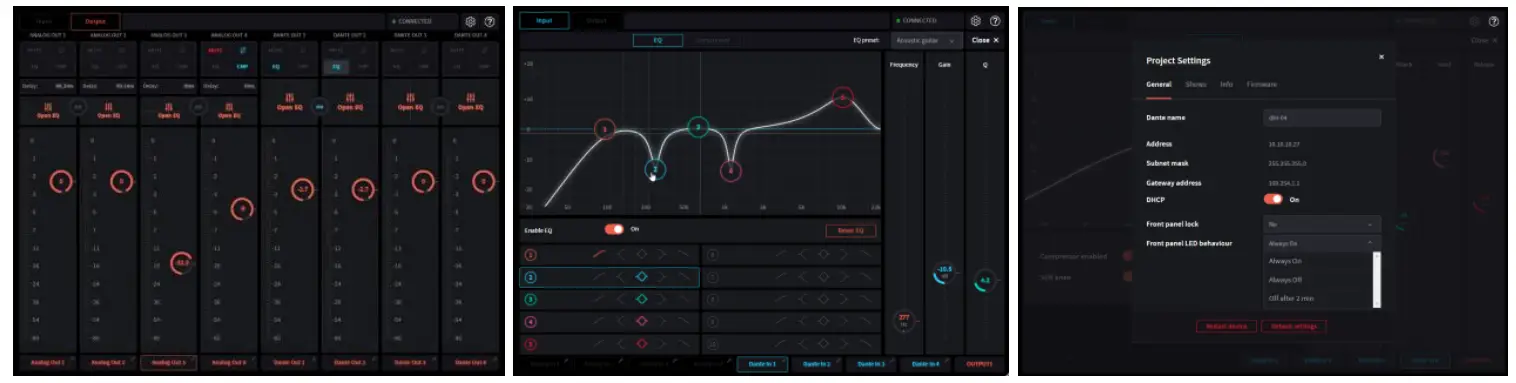Click EQ curve node 1
The width and height of the screenshot is (1516, 383).
605,129
